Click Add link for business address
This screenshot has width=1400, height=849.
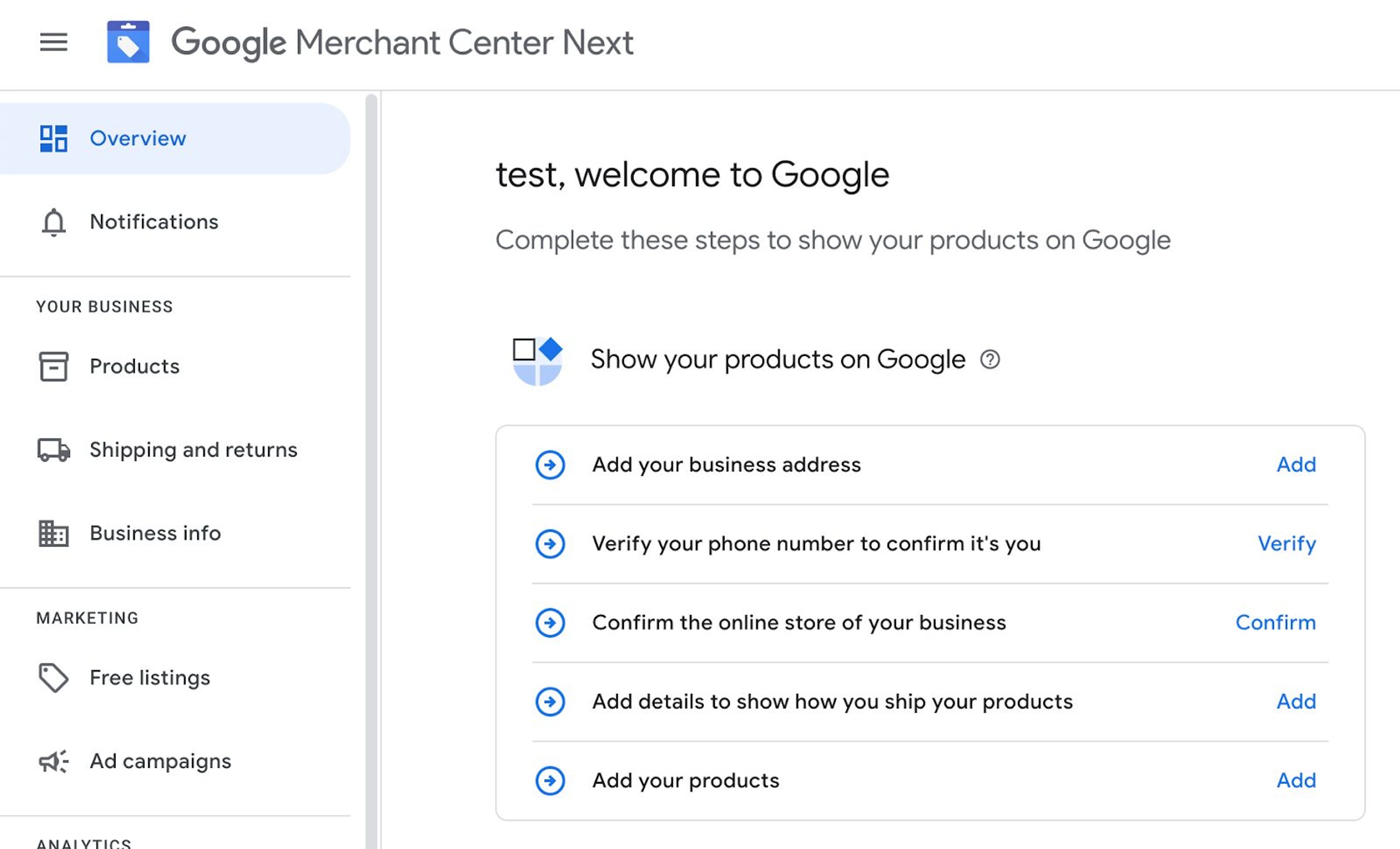(1296, 465)
